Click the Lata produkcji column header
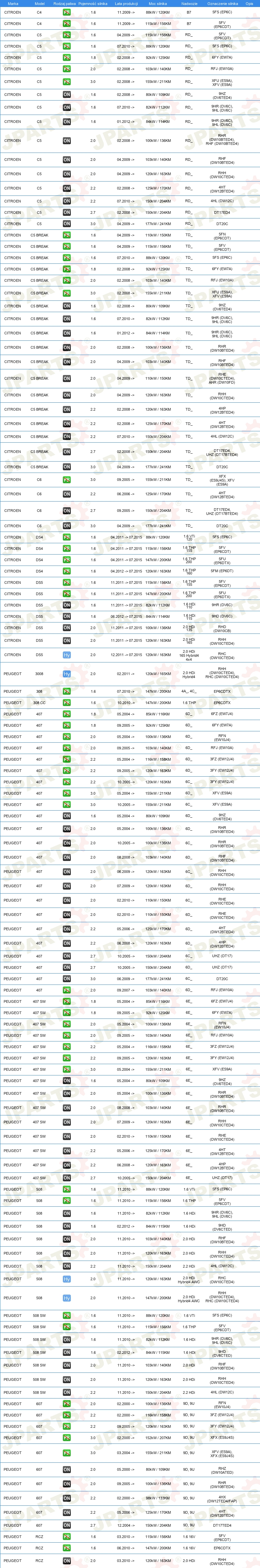 coord(126,4)
